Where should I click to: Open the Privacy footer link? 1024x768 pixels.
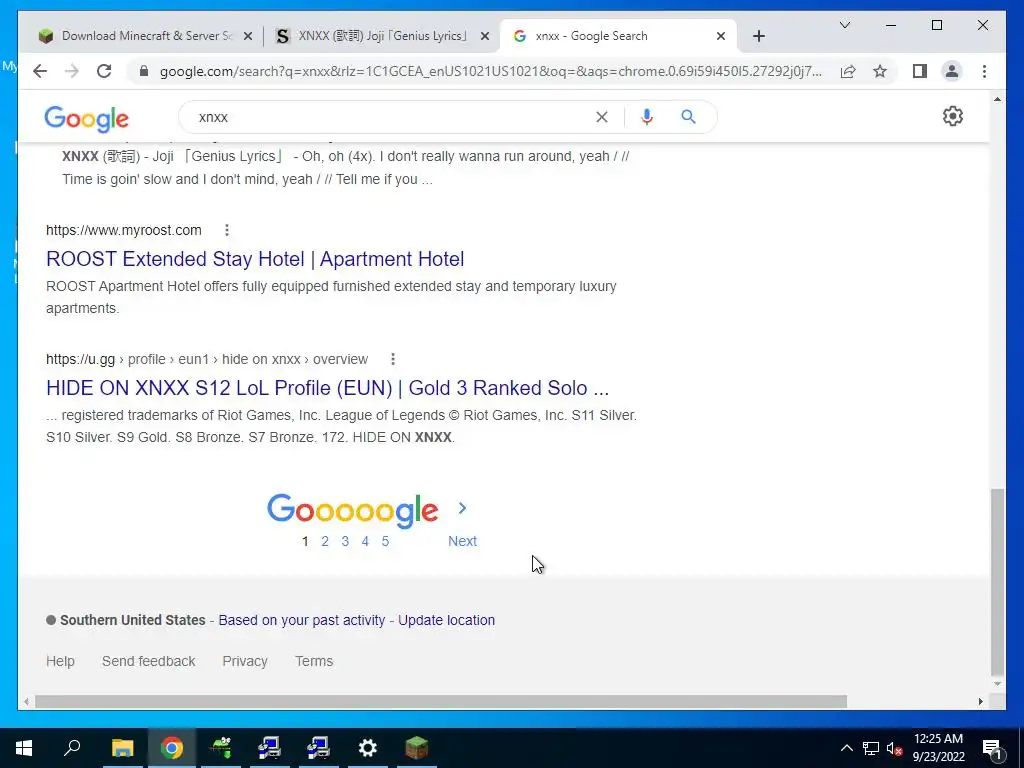coord(245,661)
